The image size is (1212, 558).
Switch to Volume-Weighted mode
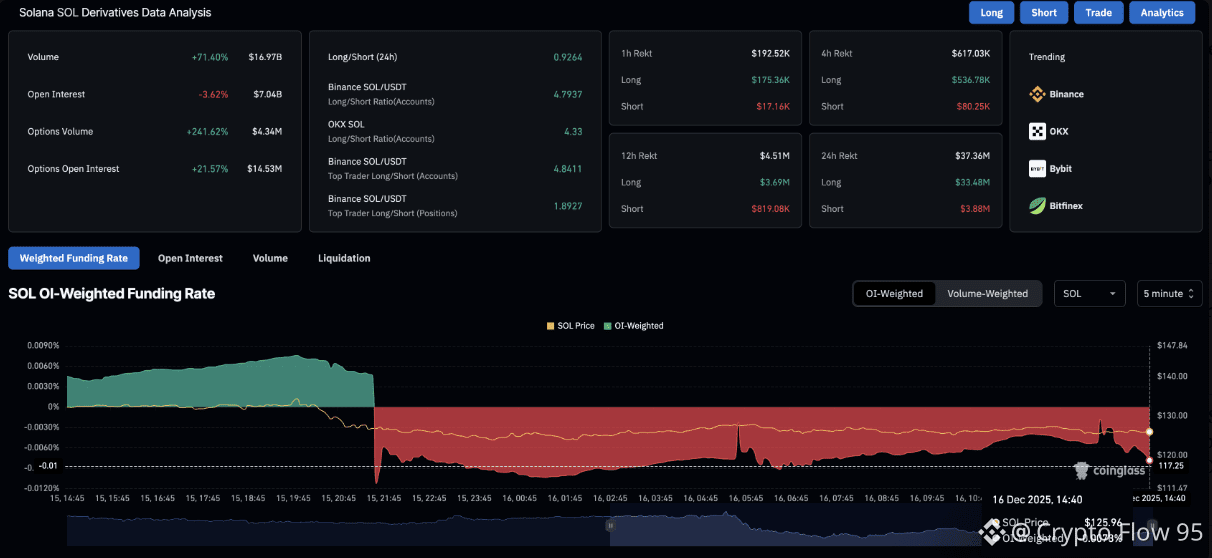click(988, 294)
